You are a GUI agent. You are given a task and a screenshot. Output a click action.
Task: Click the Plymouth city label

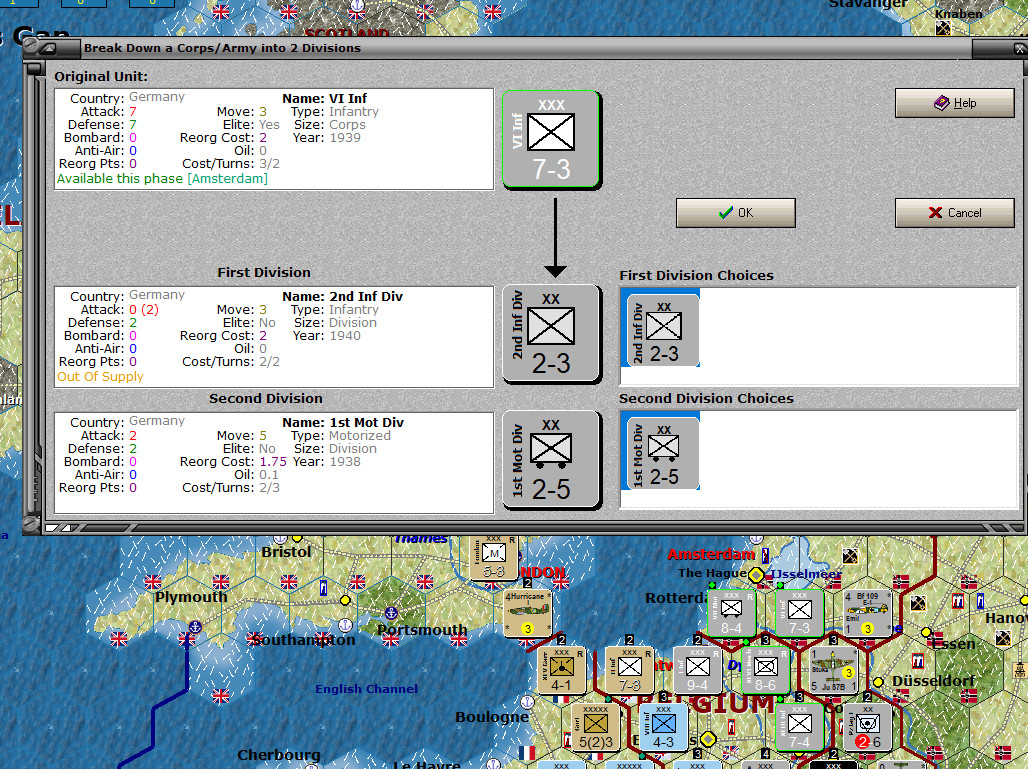(191, 597)
